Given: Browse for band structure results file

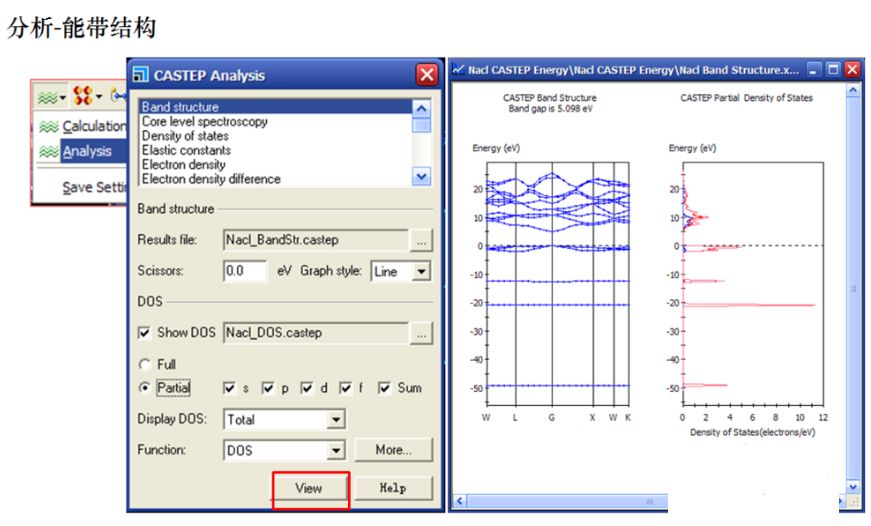Looking at the screenshot, I should click(421, 241).
